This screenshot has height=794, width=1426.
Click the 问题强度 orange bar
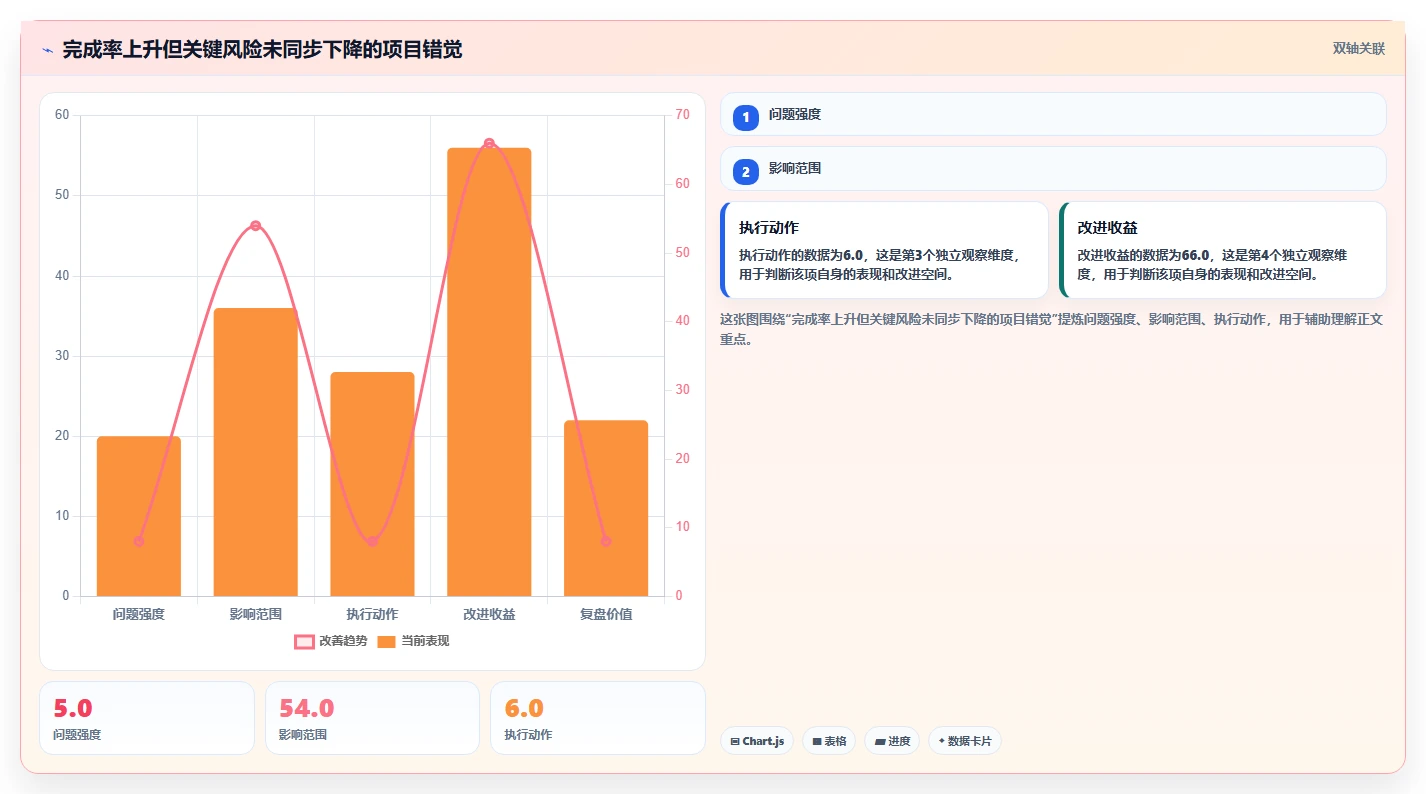[139, 516]
